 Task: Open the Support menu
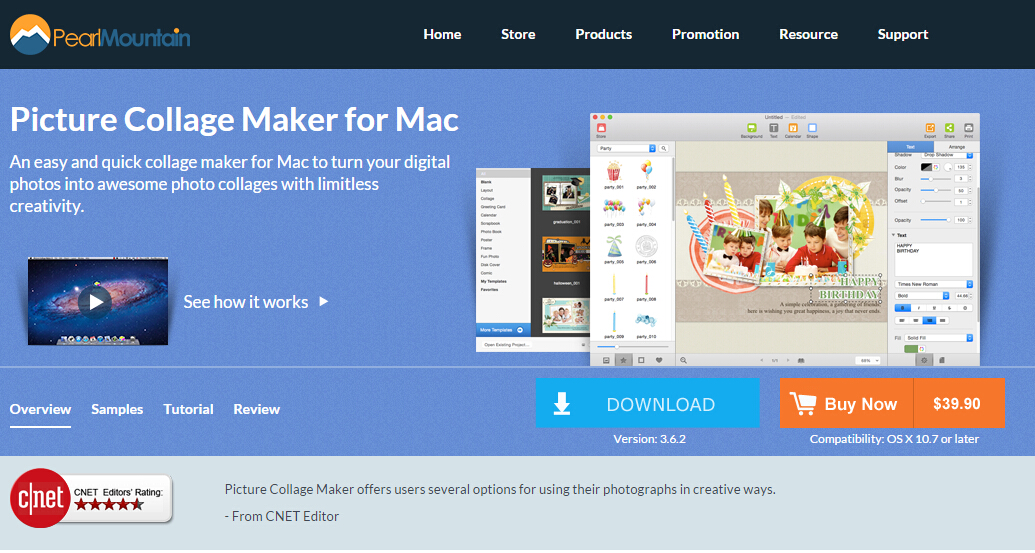(x=902, y=34)
